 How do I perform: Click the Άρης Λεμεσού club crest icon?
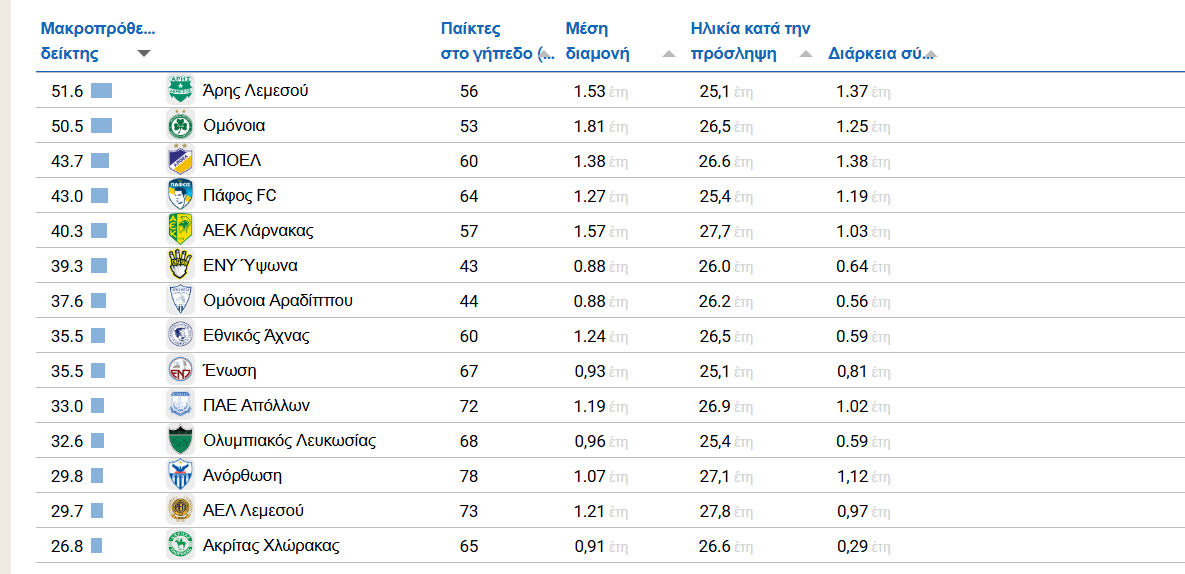click(x=179, y=91)
